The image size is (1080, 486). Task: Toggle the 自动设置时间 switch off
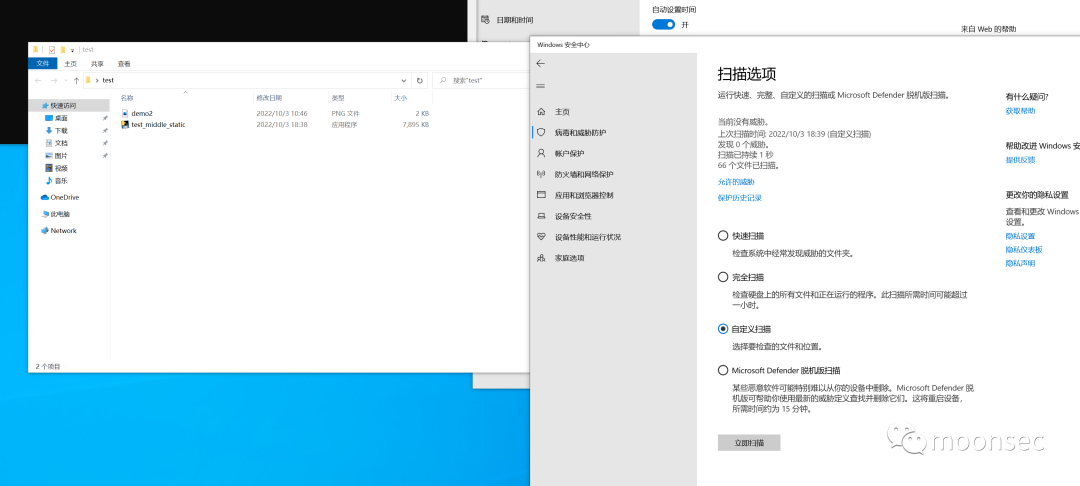[663, 24]
